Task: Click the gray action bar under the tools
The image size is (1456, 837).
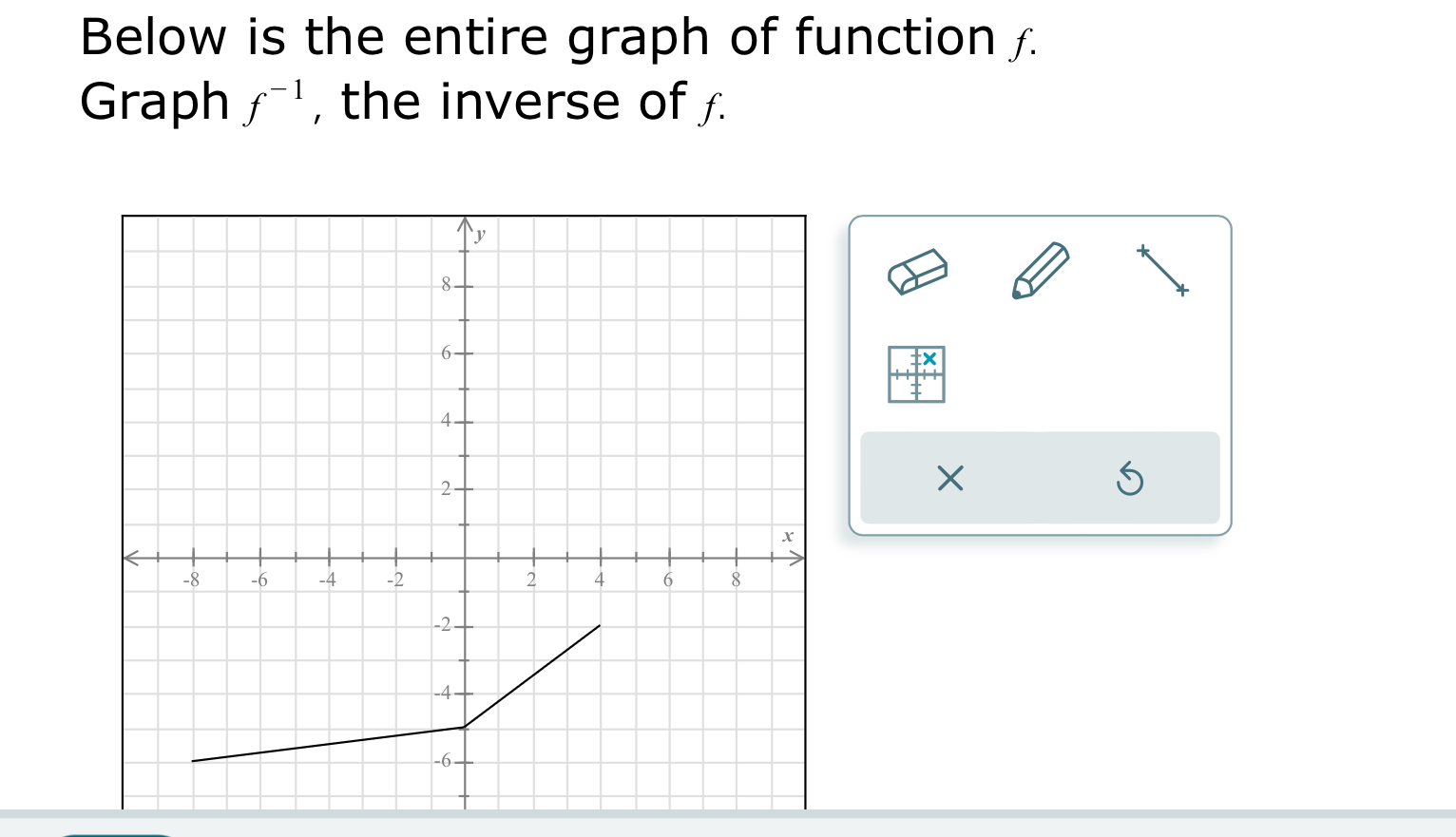Action: point(1040,479)
